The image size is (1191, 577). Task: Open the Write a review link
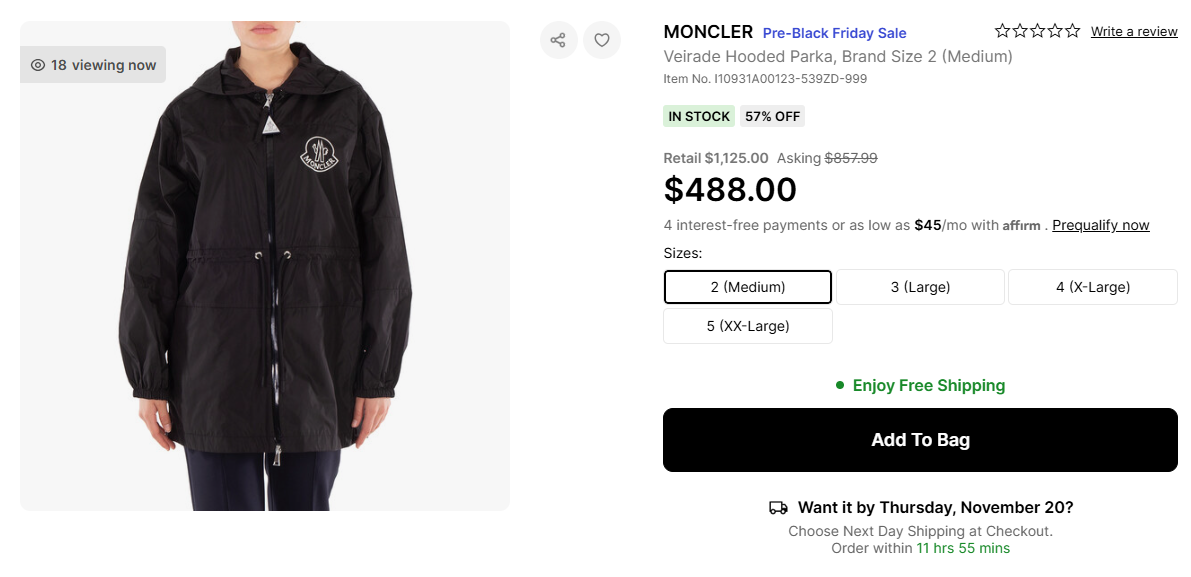click(1134, 31)
